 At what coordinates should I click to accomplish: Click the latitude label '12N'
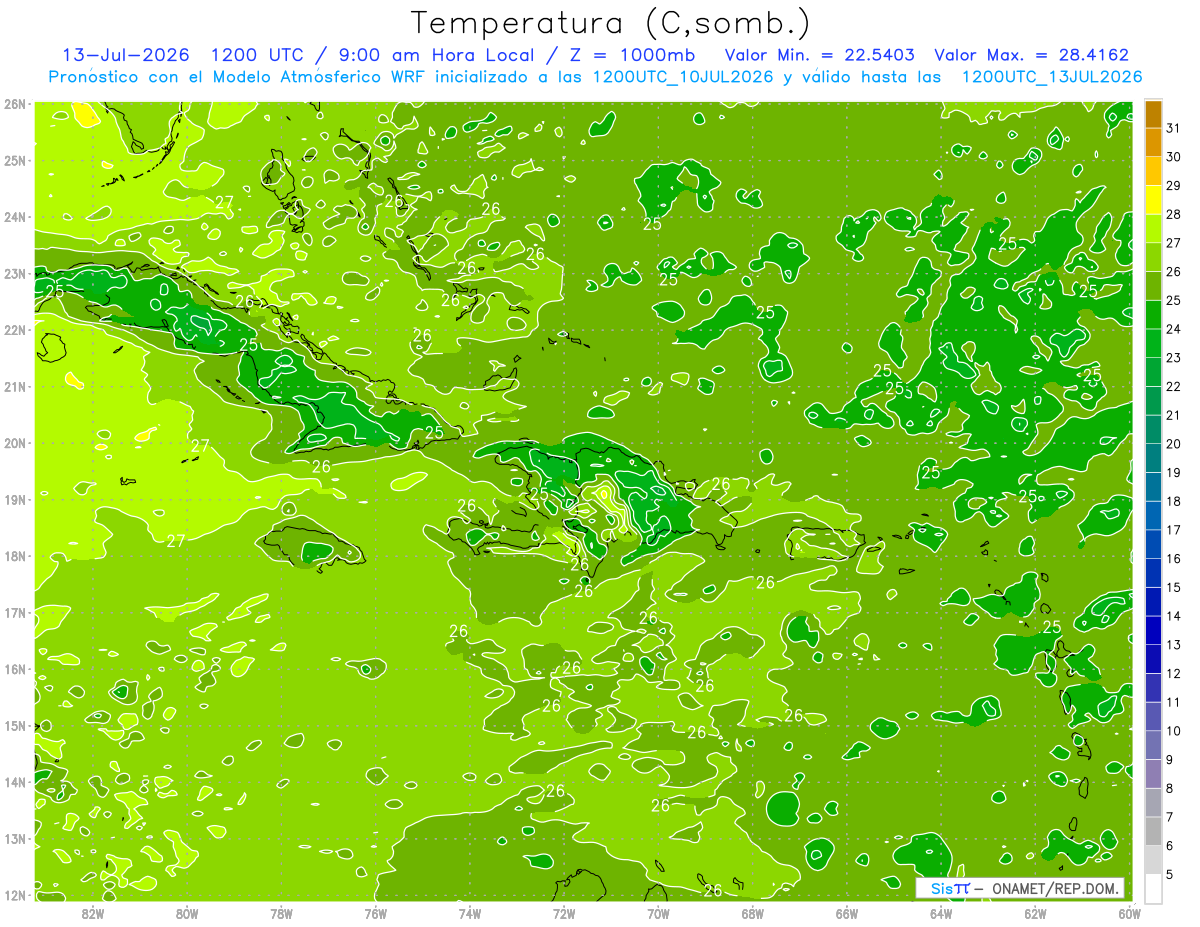pyautogui.click(x=14, y=895)
